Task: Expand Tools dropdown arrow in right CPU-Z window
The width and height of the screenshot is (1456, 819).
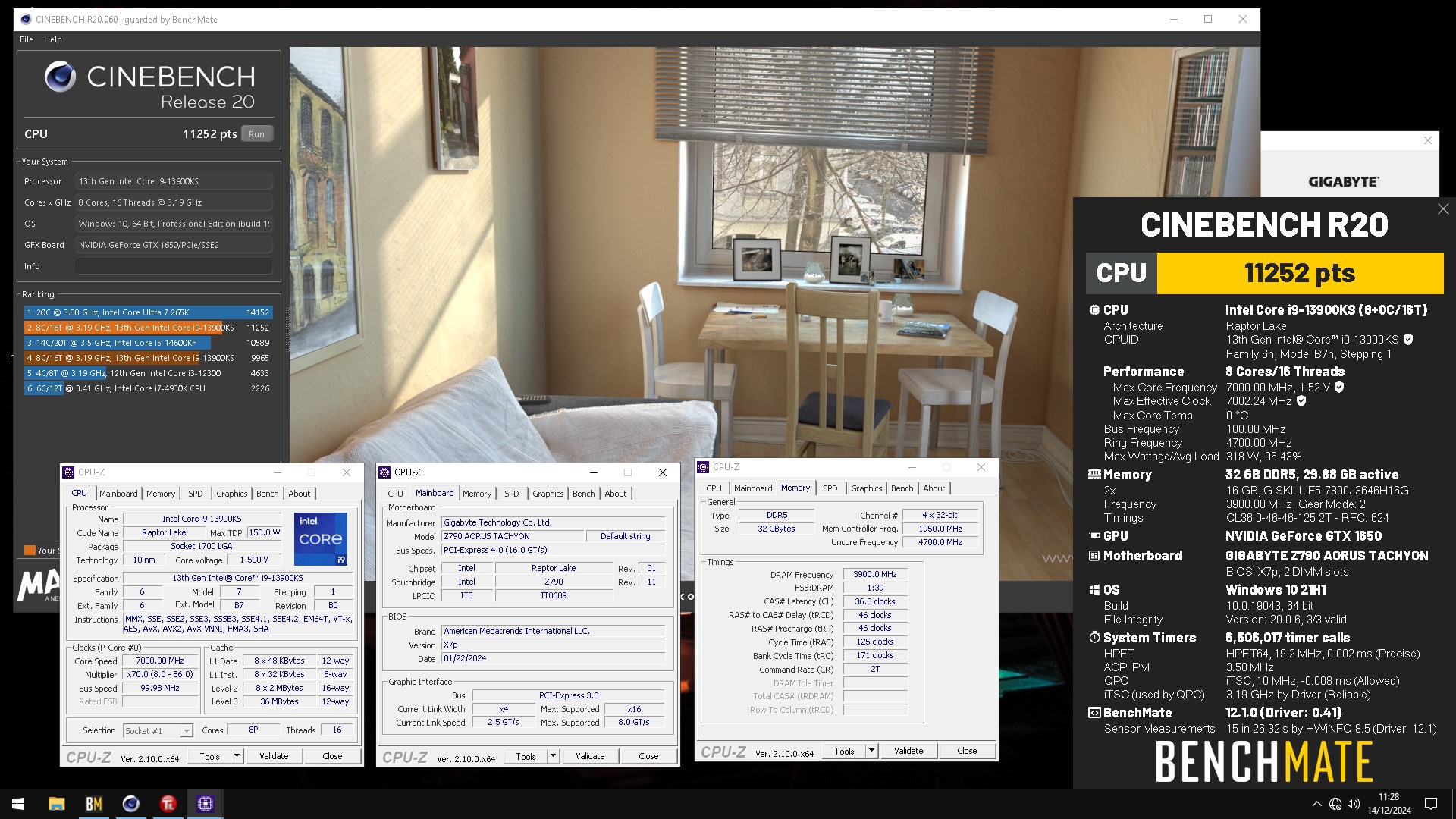Action: (871, 751)
